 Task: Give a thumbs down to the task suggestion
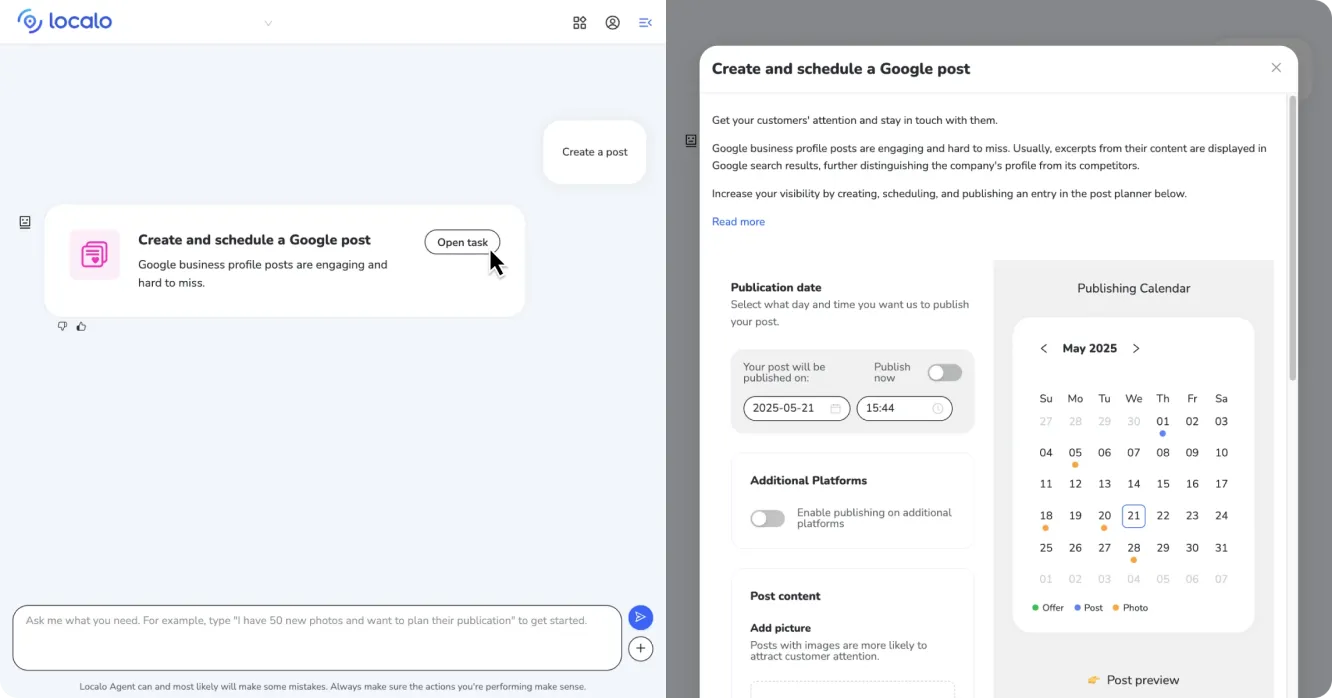click(62, 325)
